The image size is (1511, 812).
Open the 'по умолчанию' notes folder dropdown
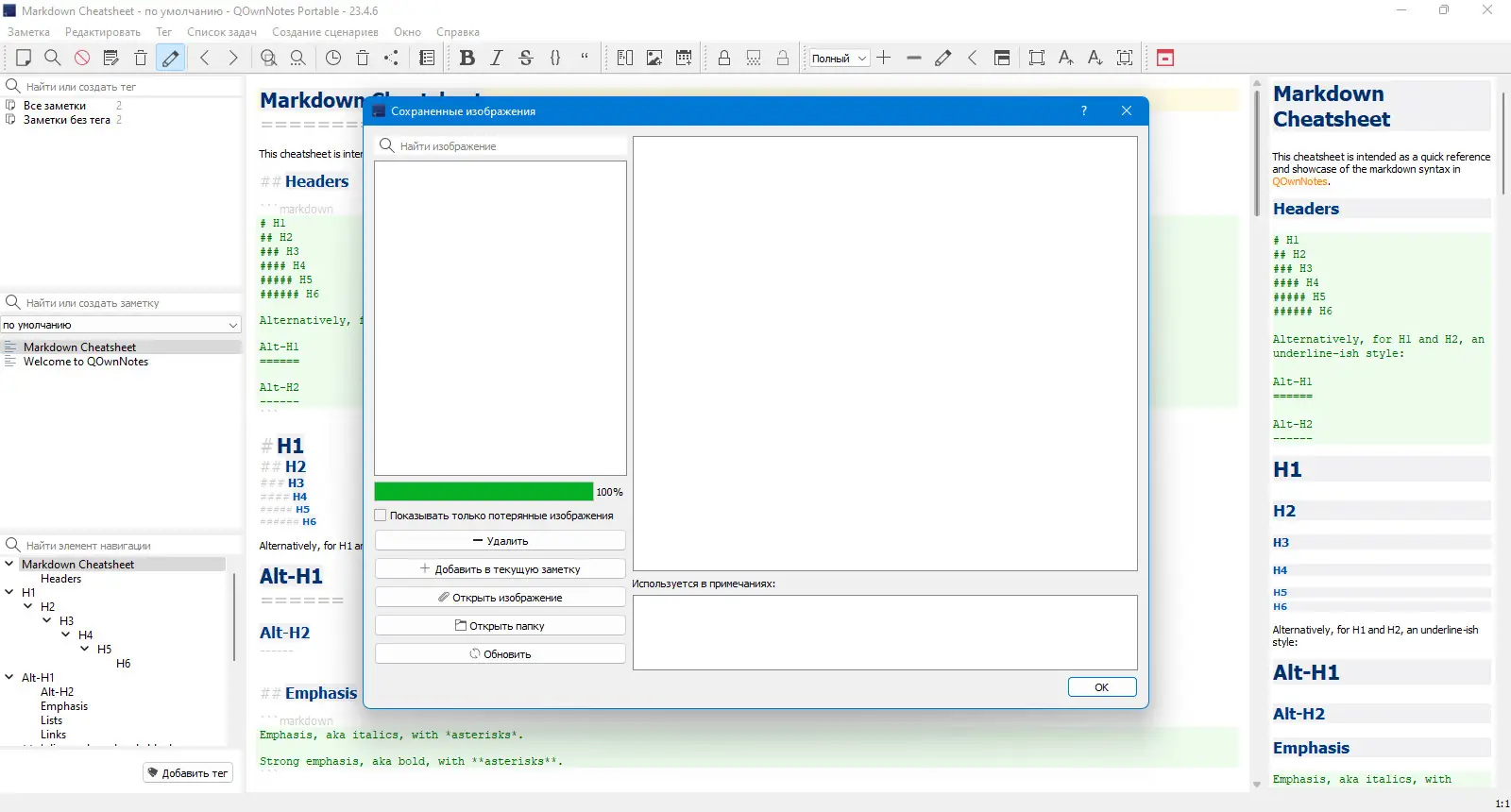121,325
